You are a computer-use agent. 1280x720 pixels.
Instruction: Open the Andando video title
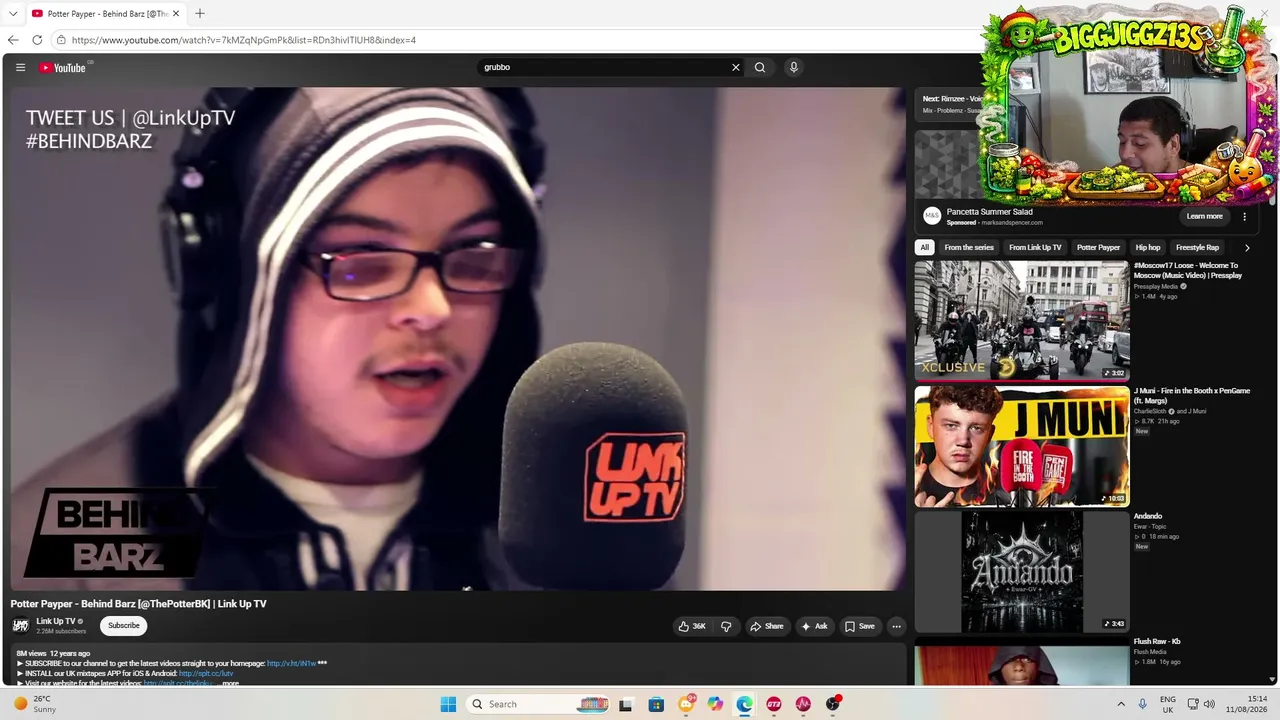tap(1148, 516)
